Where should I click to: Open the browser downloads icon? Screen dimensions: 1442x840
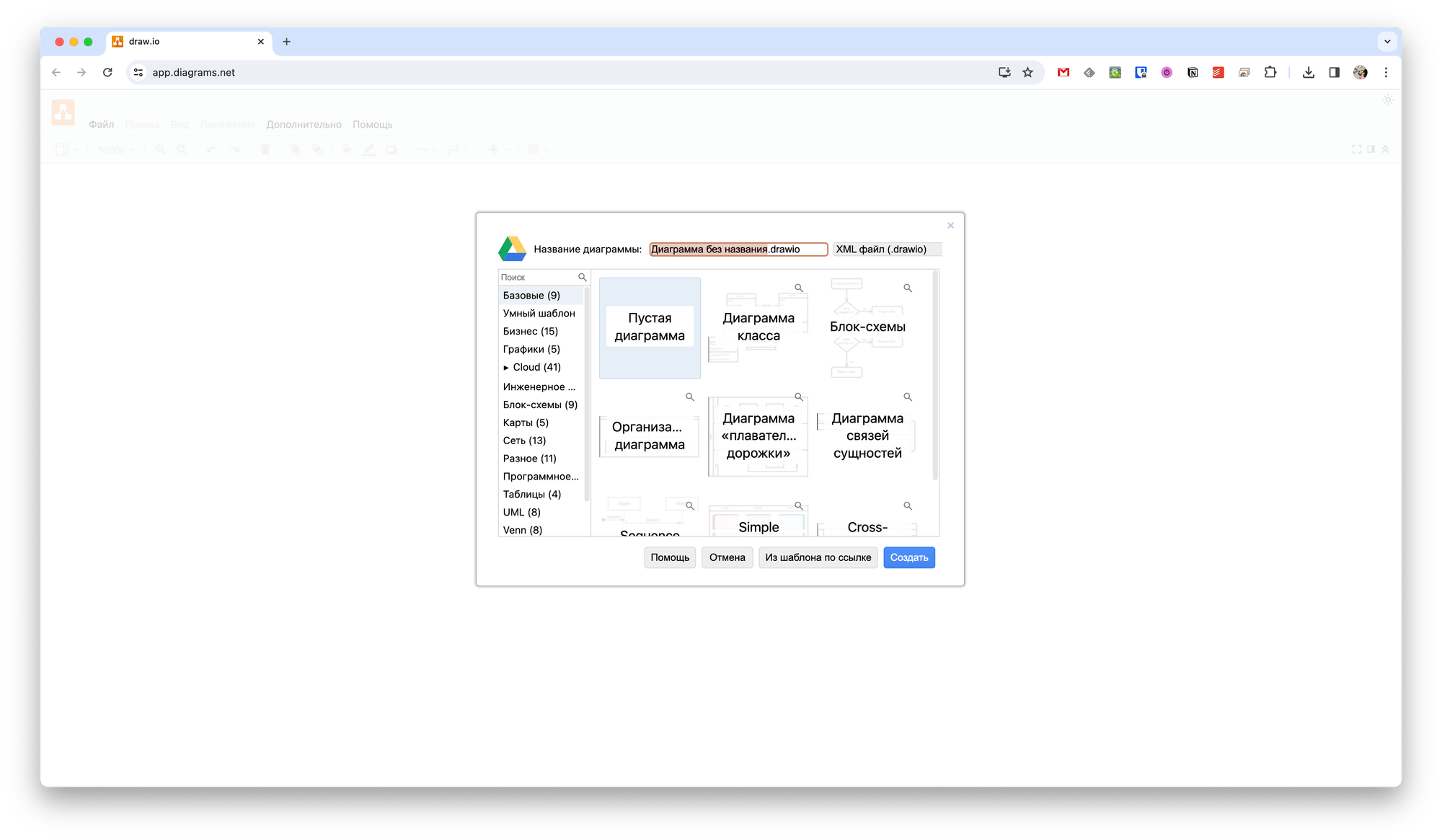pyautogui.click(x=1309, y=72)
